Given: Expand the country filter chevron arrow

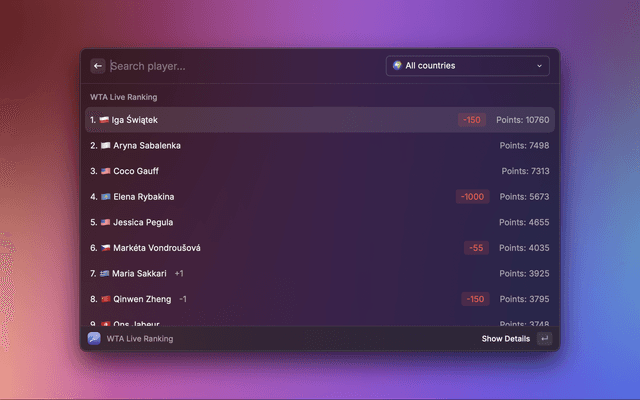Looking at the screenshot, I should (539, 66).
